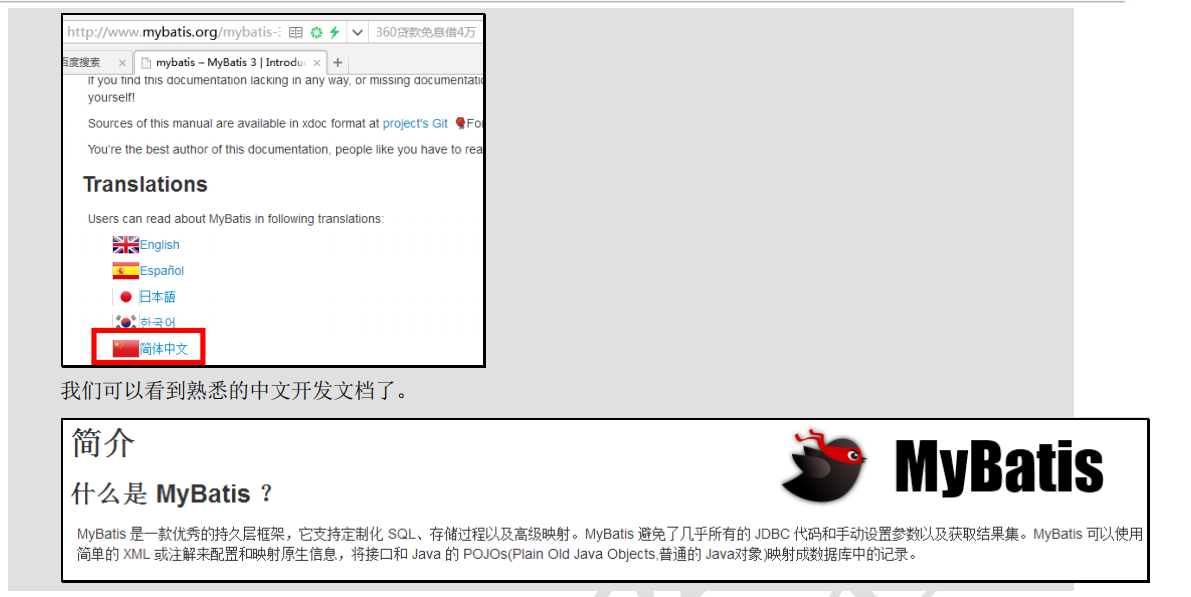Click the green refresh swirl icon
Image resolution: width=1191 pixels, height=597 pixels.
tap(316, 32)
